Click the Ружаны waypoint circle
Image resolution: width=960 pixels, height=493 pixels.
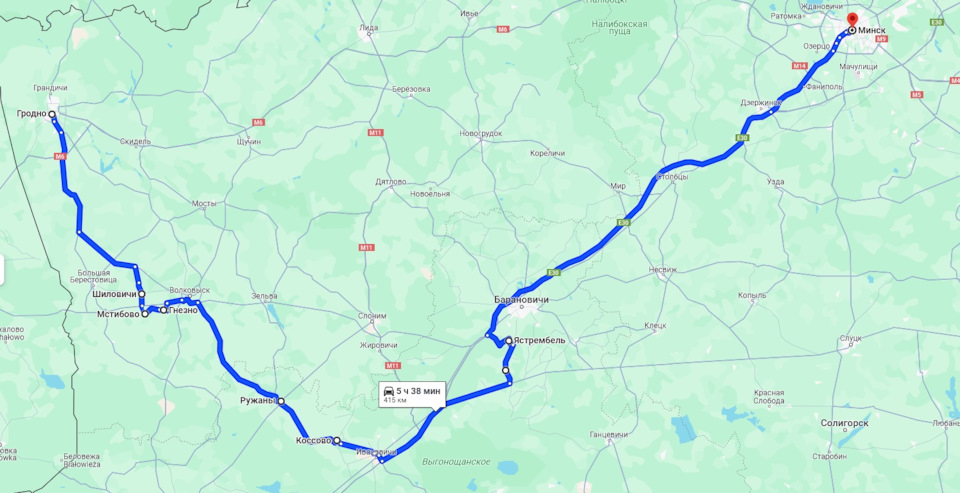[x=281, y=401]
